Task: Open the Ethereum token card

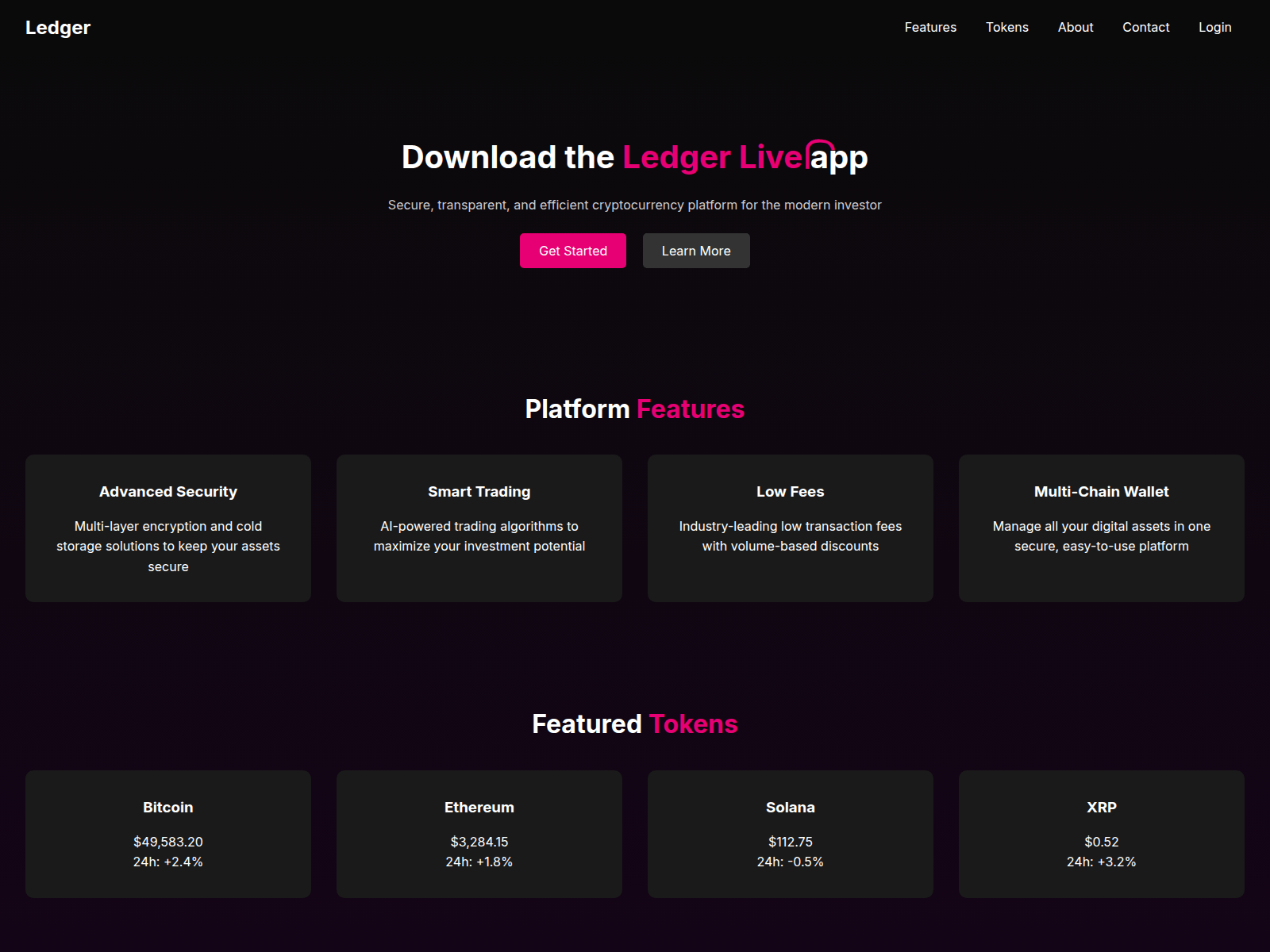Action: click(x=479, y=834)
